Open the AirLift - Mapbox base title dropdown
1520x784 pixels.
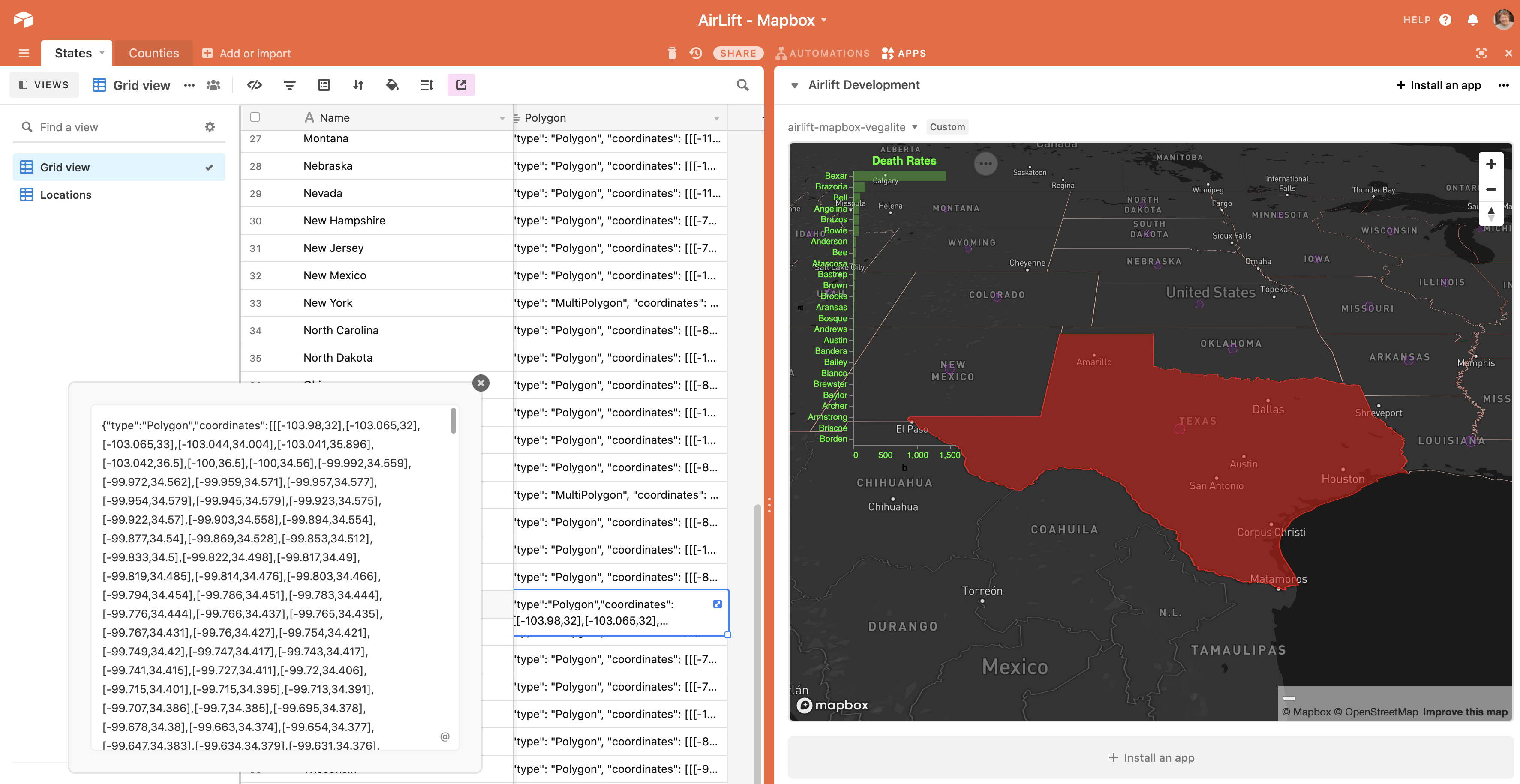pyautogui.click(x=824, y=20)
